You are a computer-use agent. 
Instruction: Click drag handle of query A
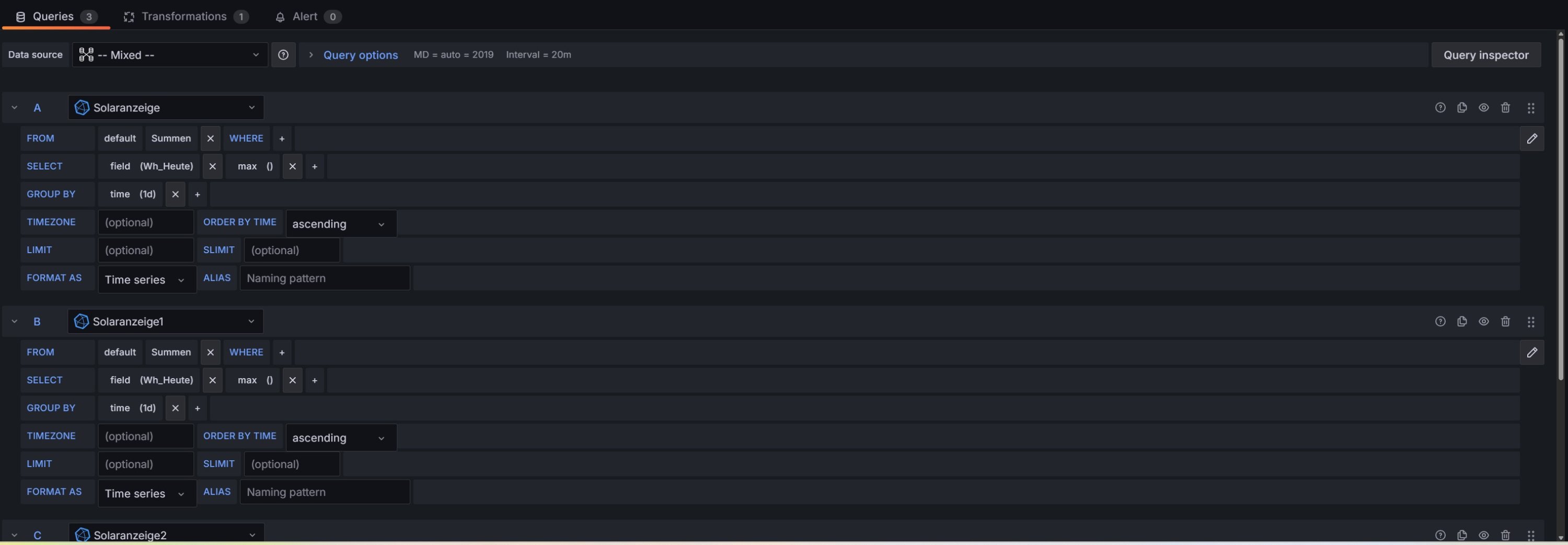tap(1531, 108)
